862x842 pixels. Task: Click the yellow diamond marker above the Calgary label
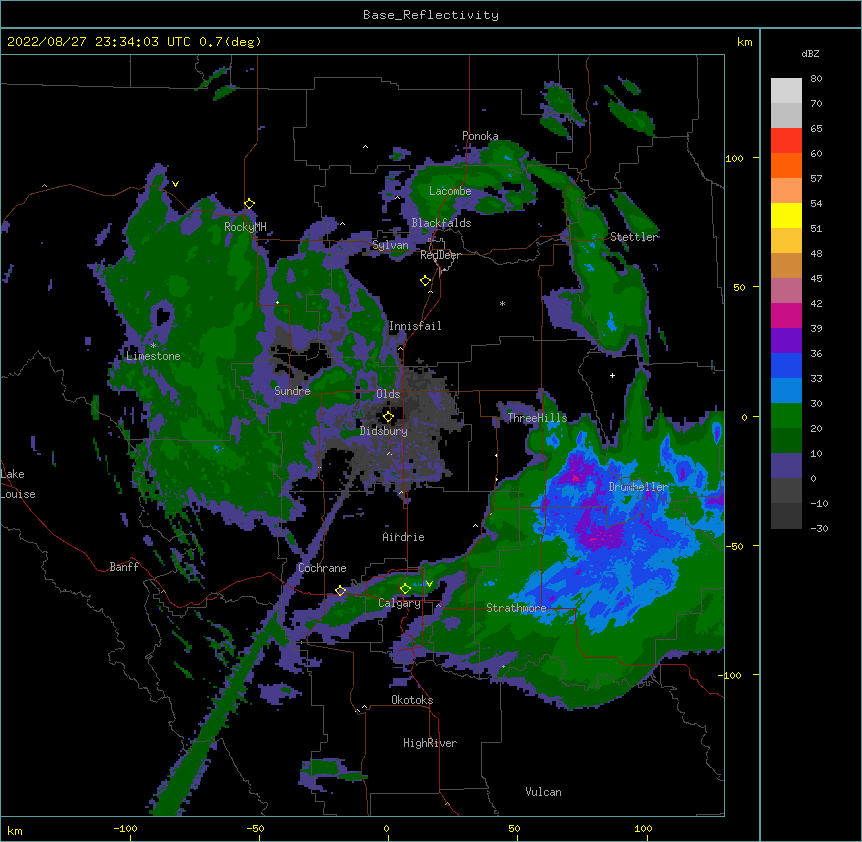coord(405,589)
